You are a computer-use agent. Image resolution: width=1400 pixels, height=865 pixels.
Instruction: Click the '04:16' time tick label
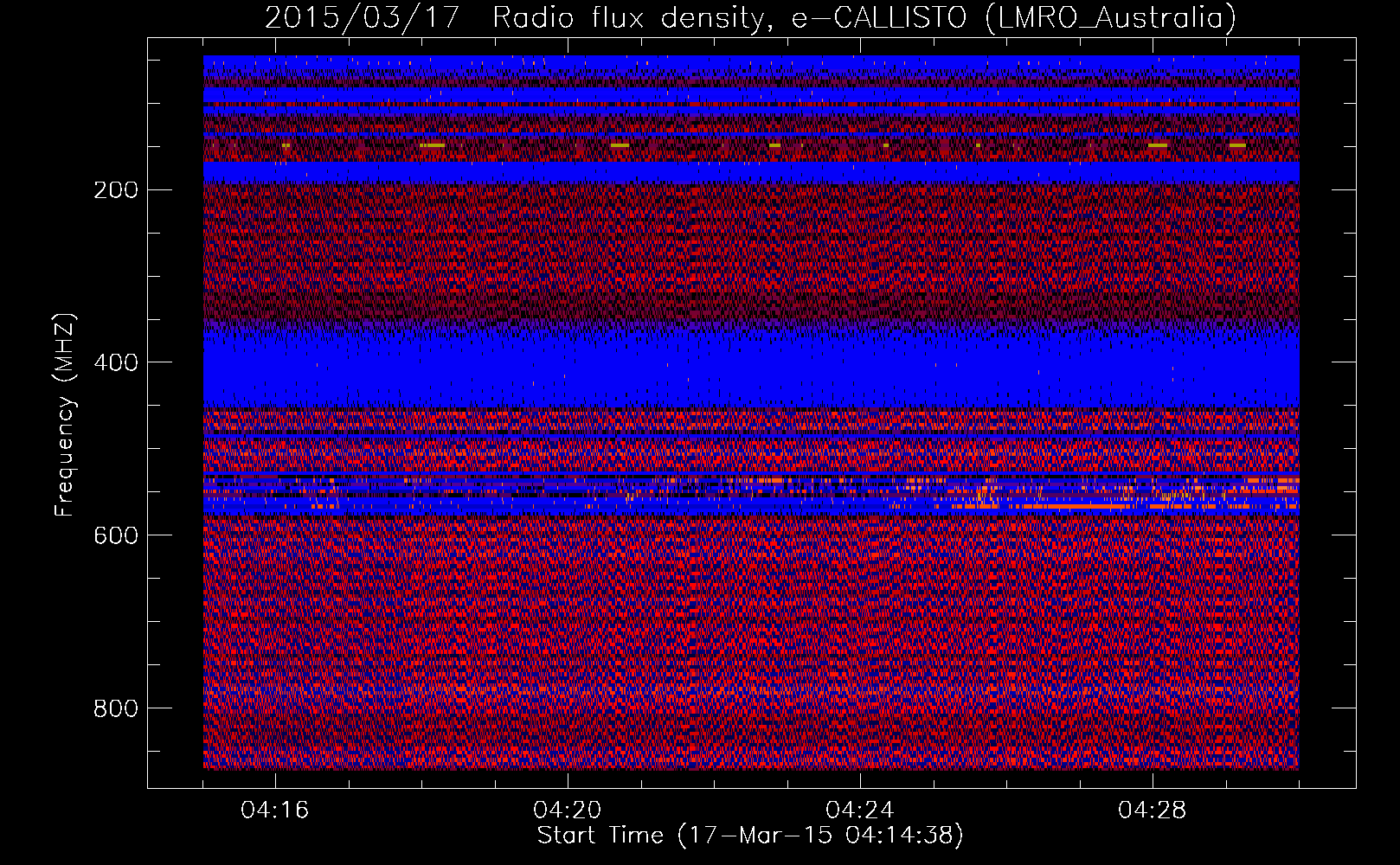(275, 811)
